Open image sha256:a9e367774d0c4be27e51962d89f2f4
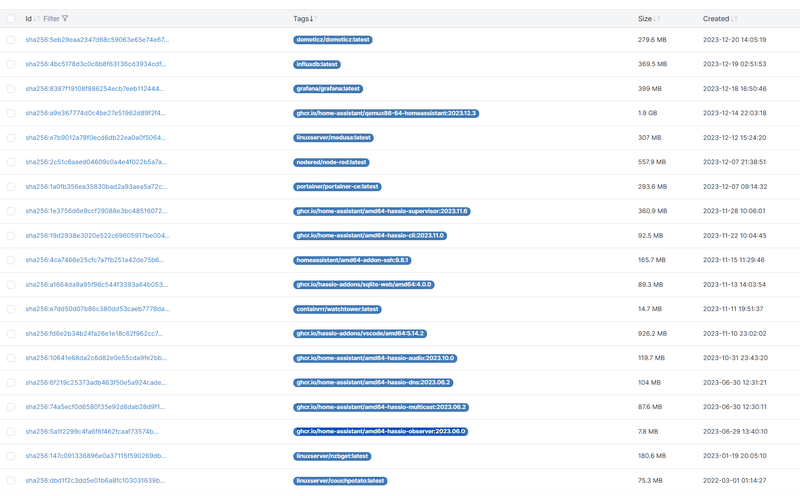 coord(95,113)
